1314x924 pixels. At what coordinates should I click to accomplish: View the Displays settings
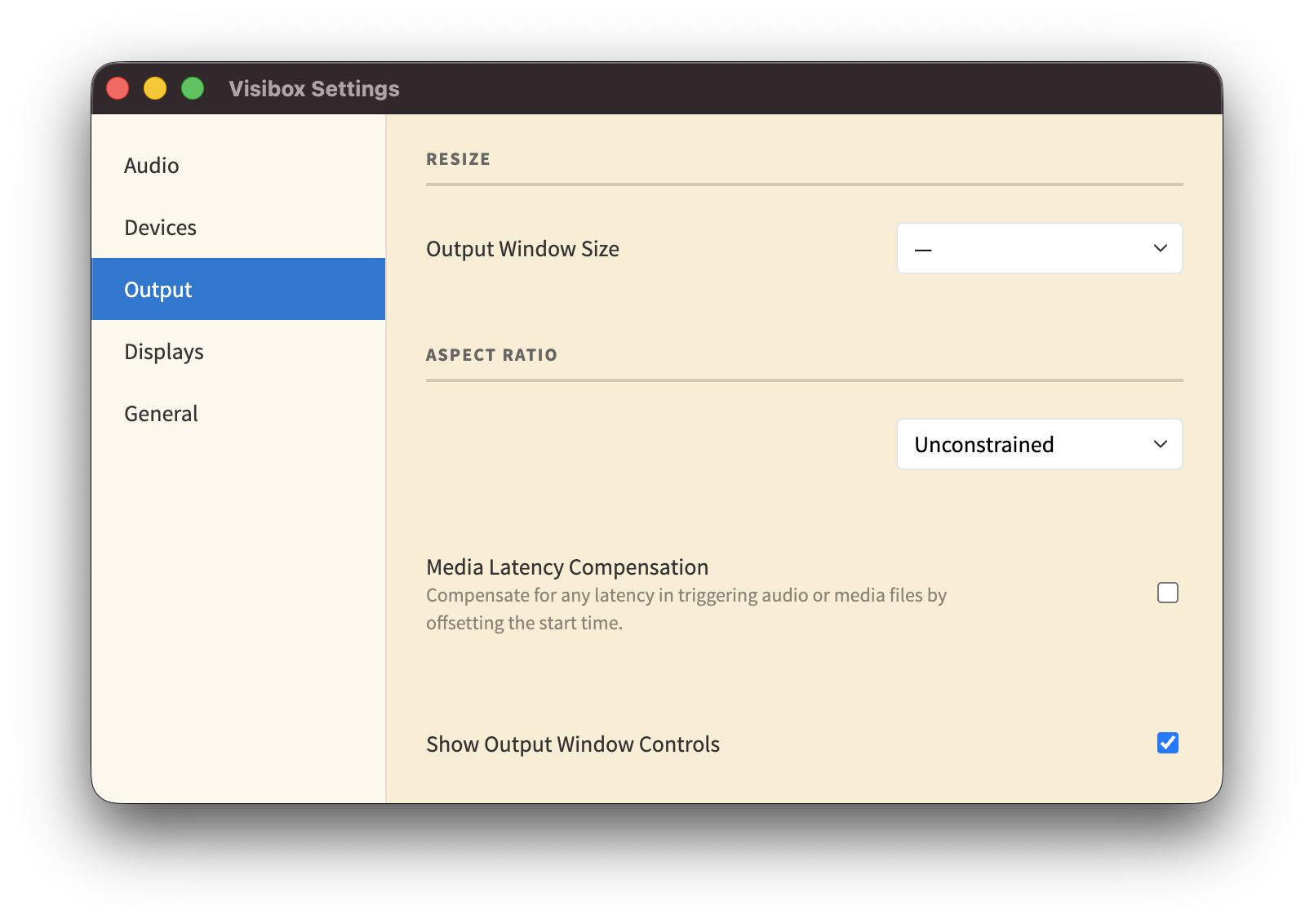(163, 351)
